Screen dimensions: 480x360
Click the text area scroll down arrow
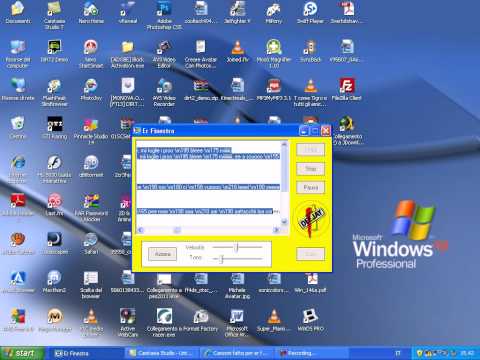284,221
